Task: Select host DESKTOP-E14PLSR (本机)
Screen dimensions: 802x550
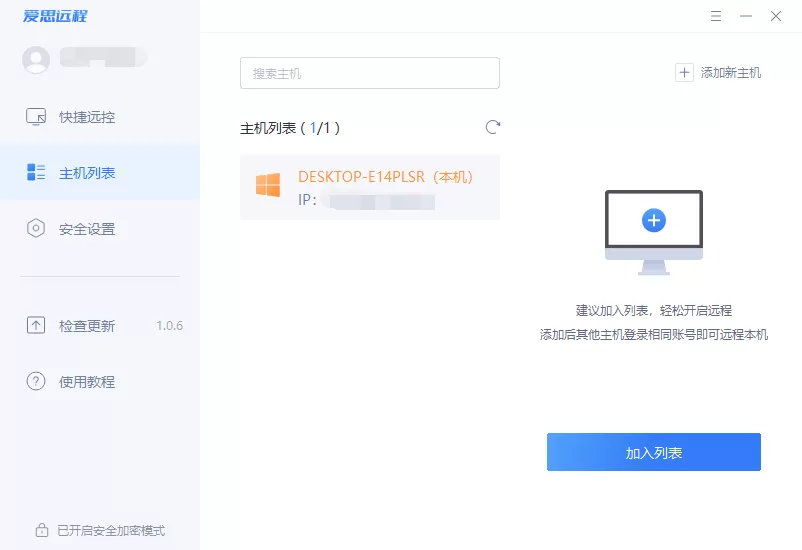Action: click(x=370, y=187)
